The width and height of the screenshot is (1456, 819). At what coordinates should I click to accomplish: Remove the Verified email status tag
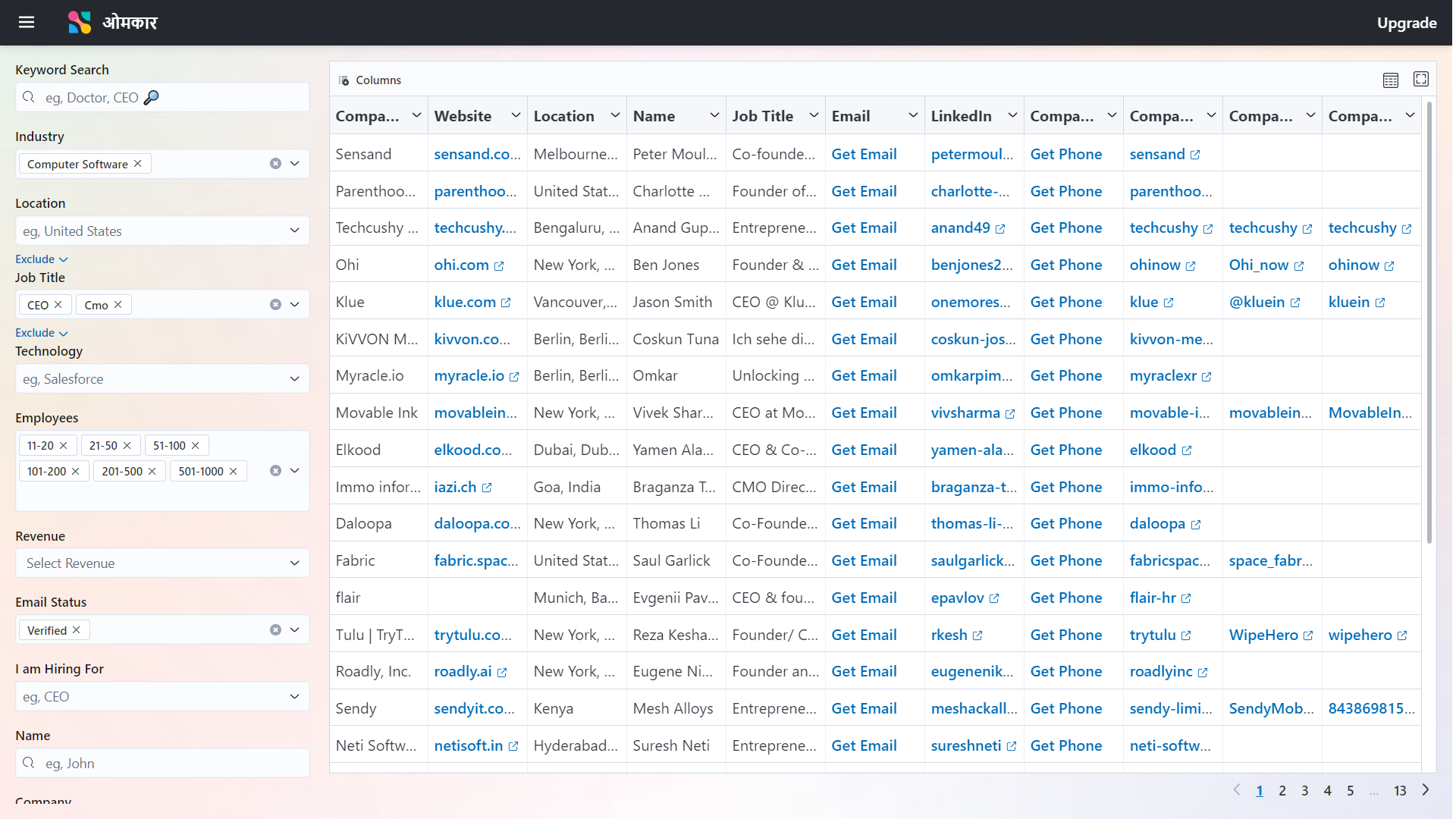tap(76, 629)
